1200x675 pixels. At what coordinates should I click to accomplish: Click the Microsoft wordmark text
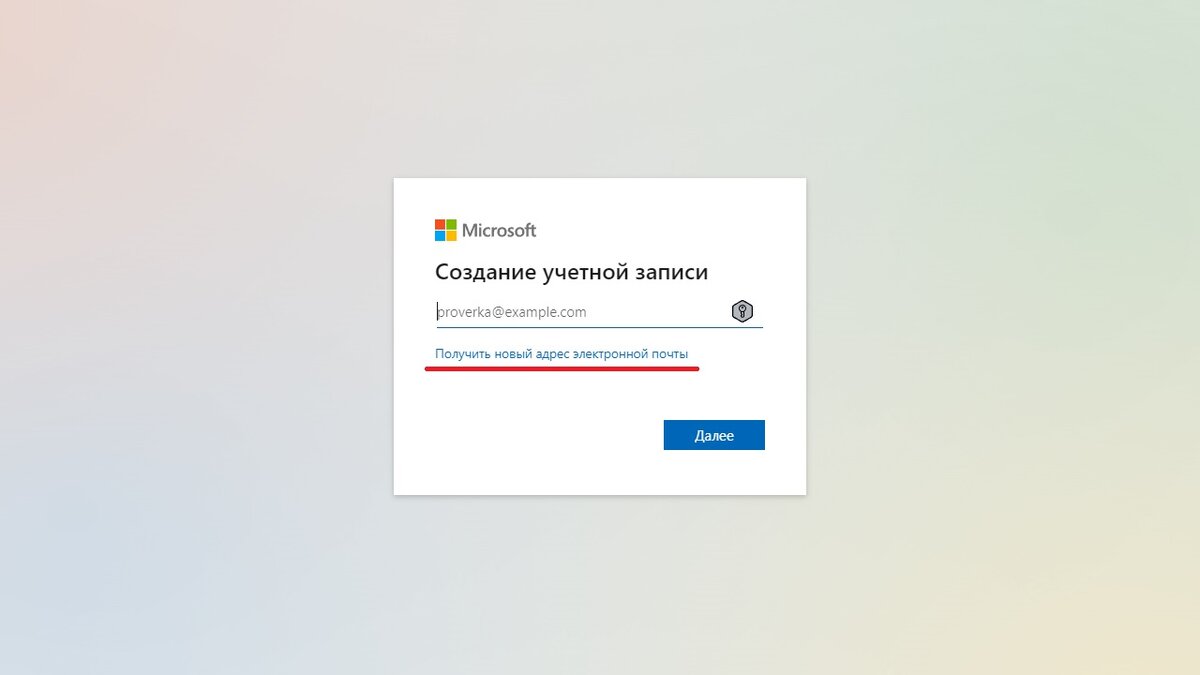(499, 231)
